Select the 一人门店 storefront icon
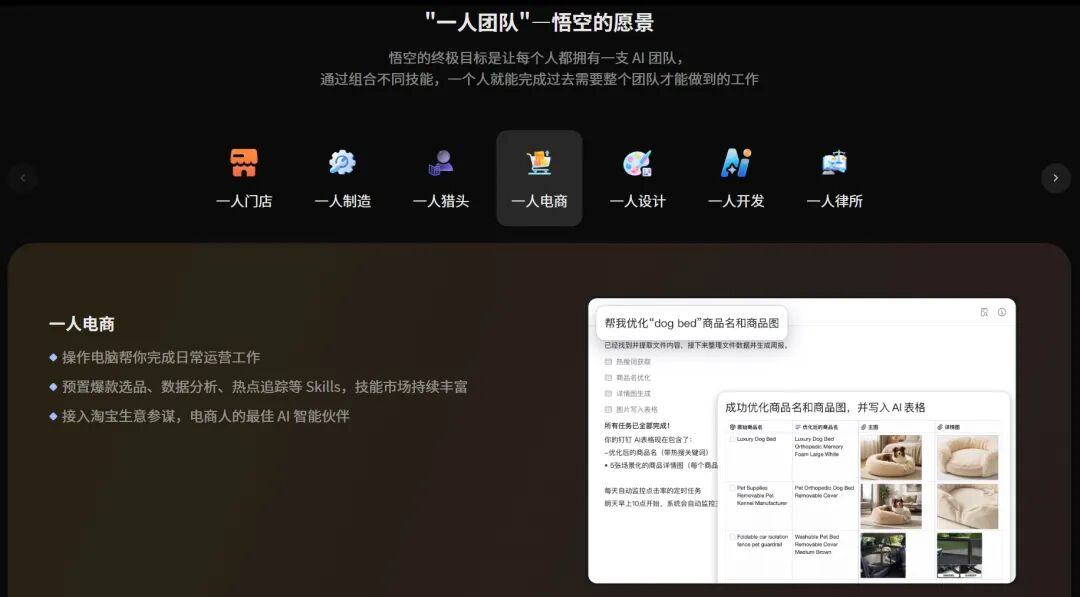1080x597 pixels. click(x=244, y=163)
